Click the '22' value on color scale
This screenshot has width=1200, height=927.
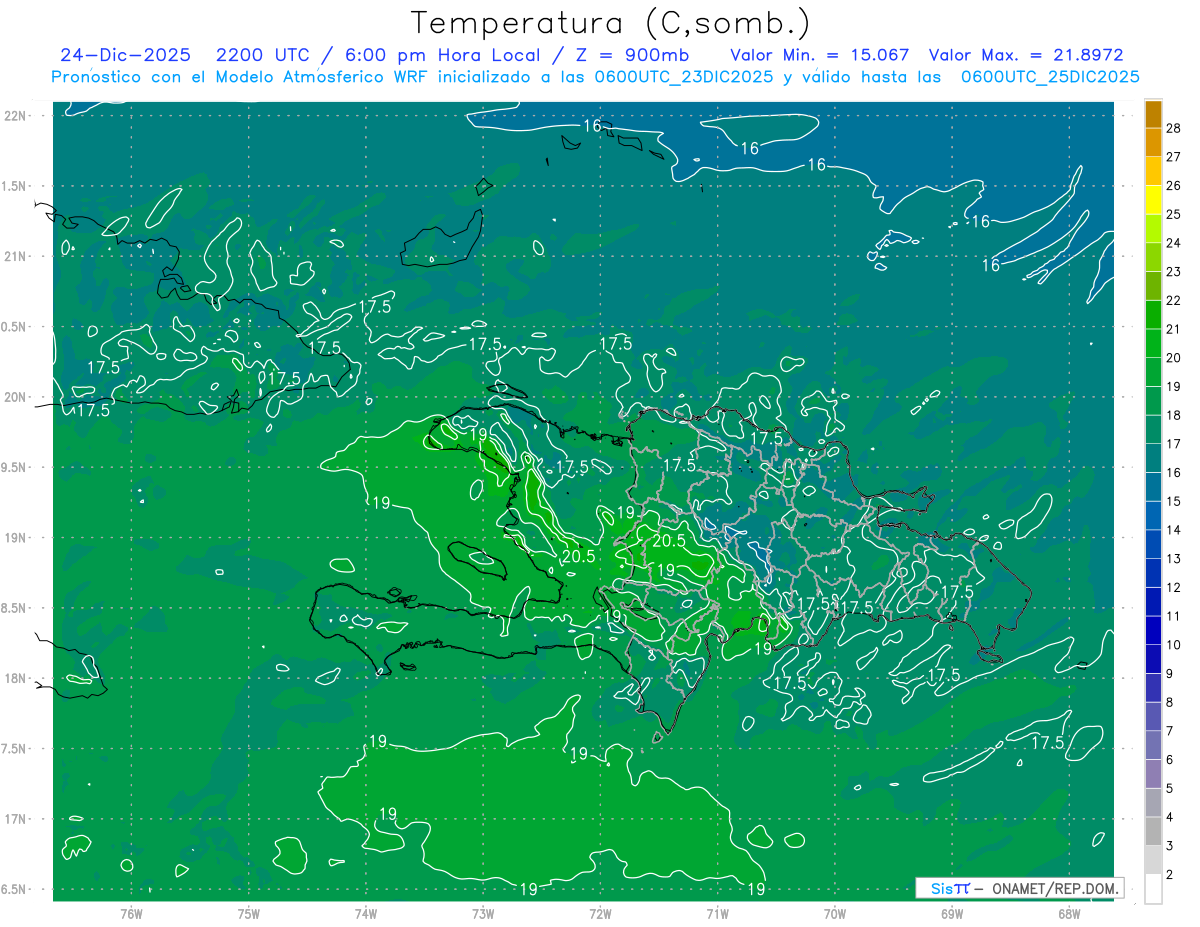tap(1174, 300)
